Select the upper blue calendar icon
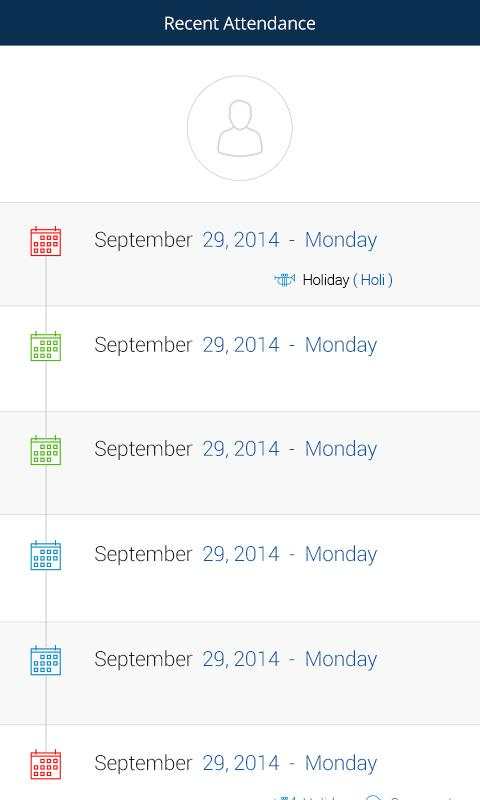This screenshot has height=800, width=480. 45,555
